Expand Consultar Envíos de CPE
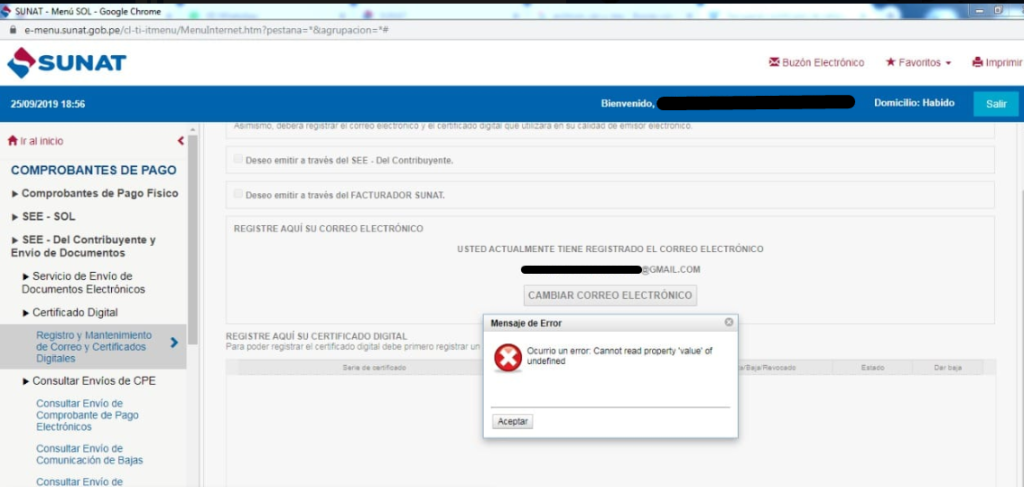The width and height of the screenshot is (1024, 487). click(89, 381)
